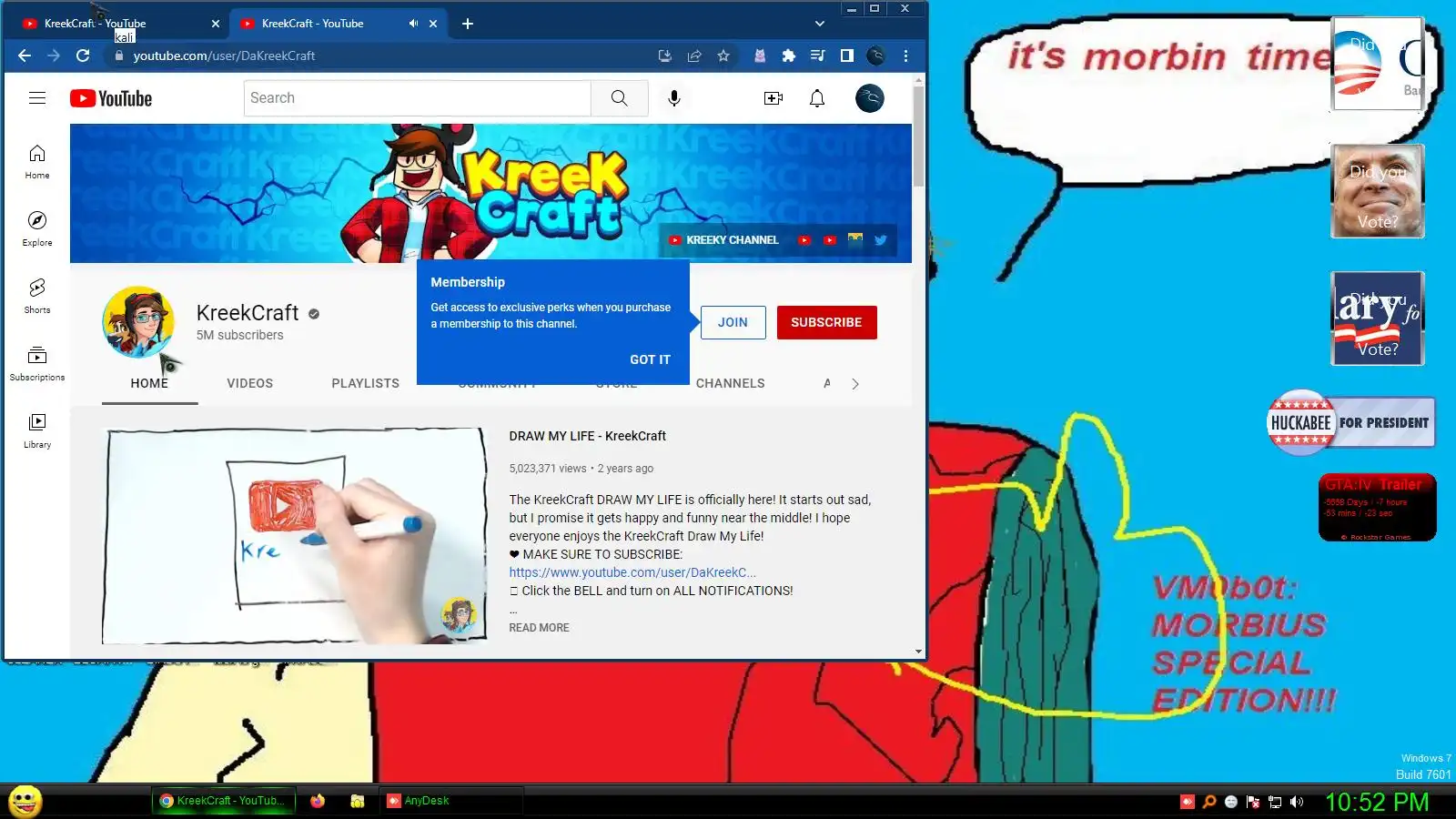Viewport: 1456px width, 819px height.
Task: Toggle the browser side panel icon
Action: 847,56
